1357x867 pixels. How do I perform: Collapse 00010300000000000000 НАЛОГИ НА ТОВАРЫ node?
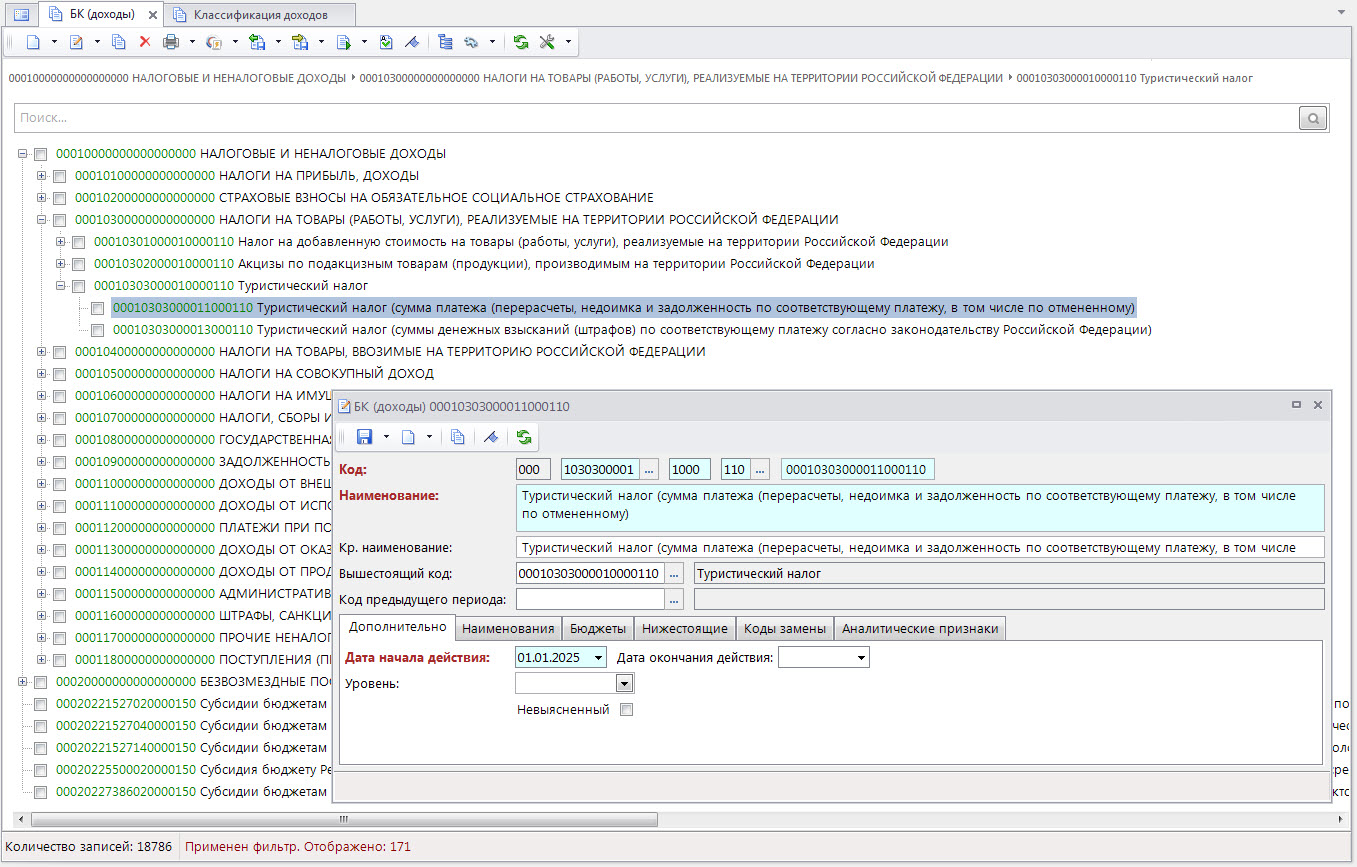[x=41, y=220]
